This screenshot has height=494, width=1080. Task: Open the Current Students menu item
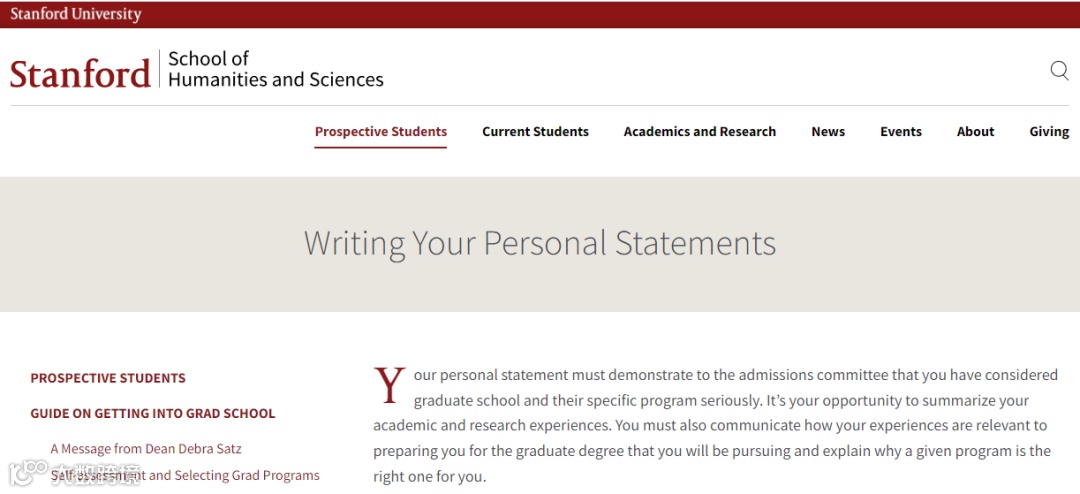tap(535, 132)
